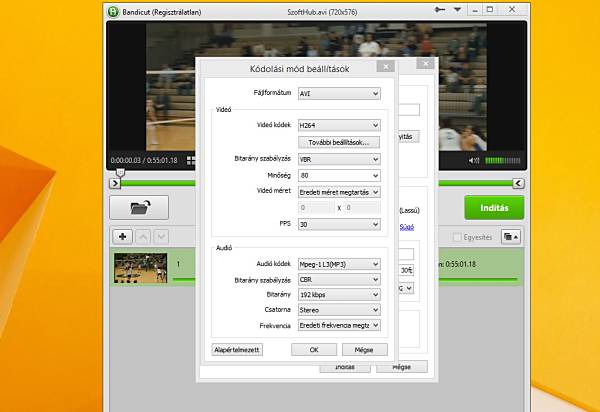Click the end marker arrow on the timeline
The width and height of the screenshot is (600, 412).
[518, 183]
